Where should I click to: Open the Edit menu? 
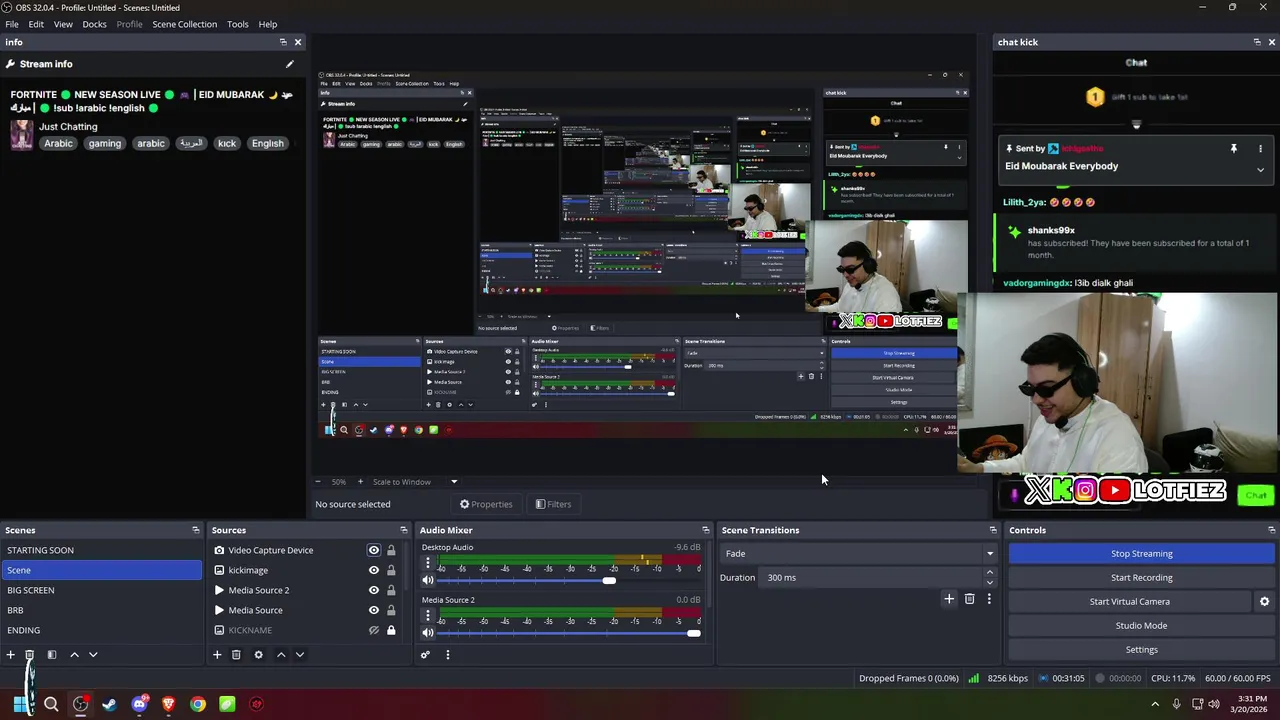point(36,24)
